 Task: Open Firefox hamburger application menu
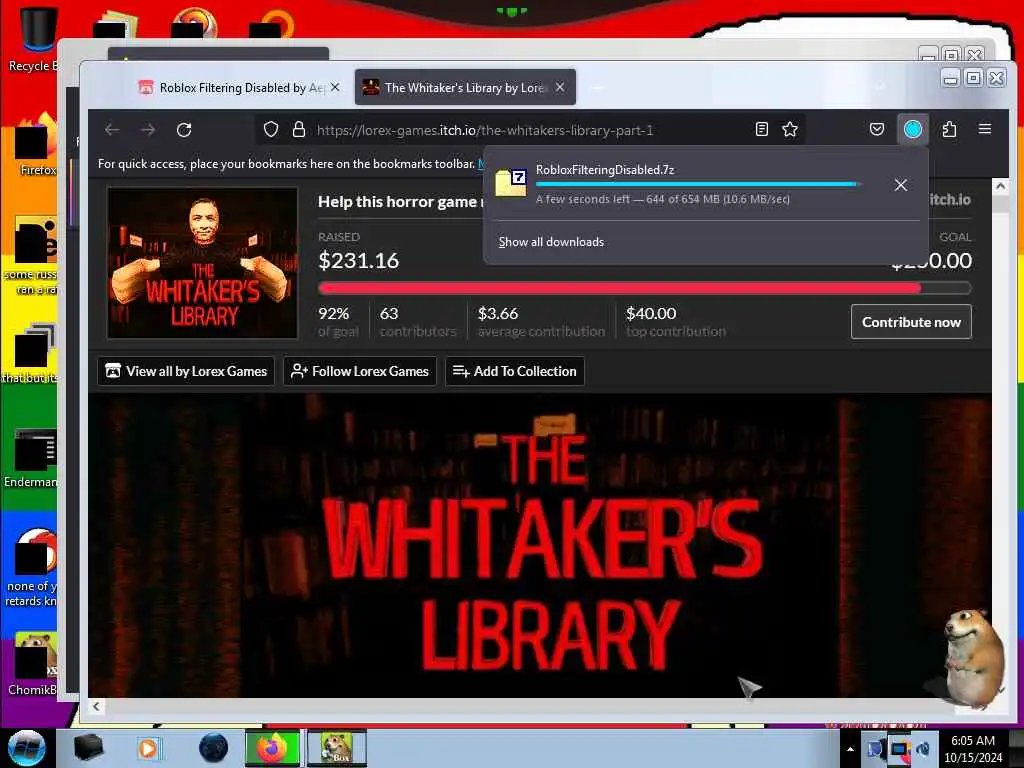[985, 129]
